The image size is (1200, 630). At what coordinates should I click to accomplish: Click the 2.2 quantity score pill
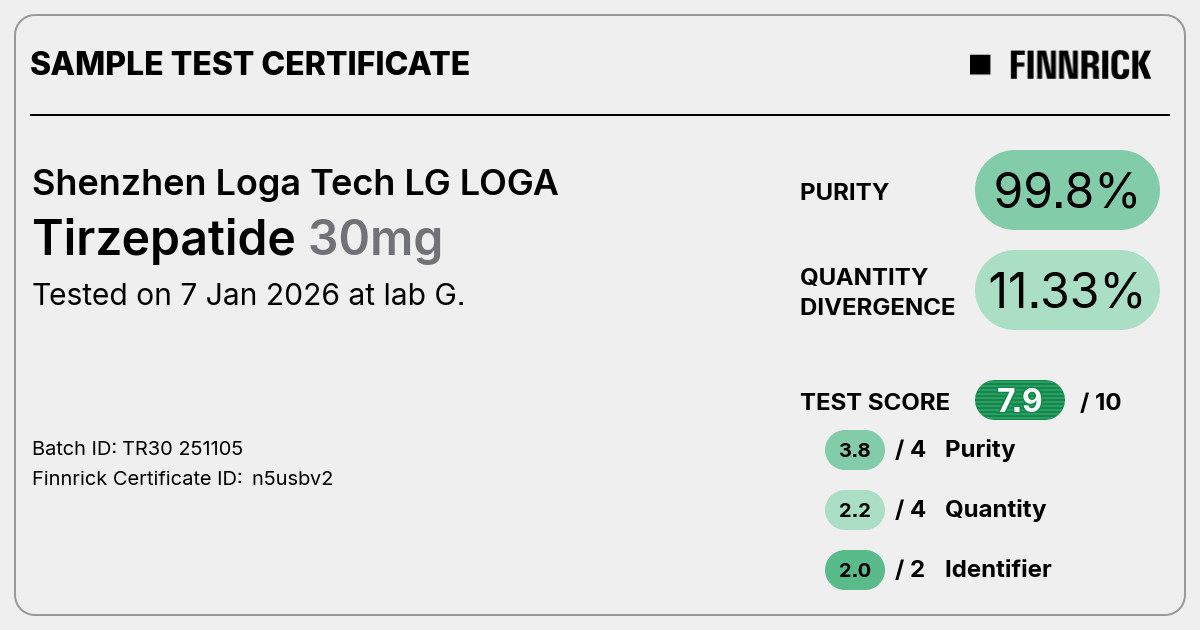[x=855, y=510]
